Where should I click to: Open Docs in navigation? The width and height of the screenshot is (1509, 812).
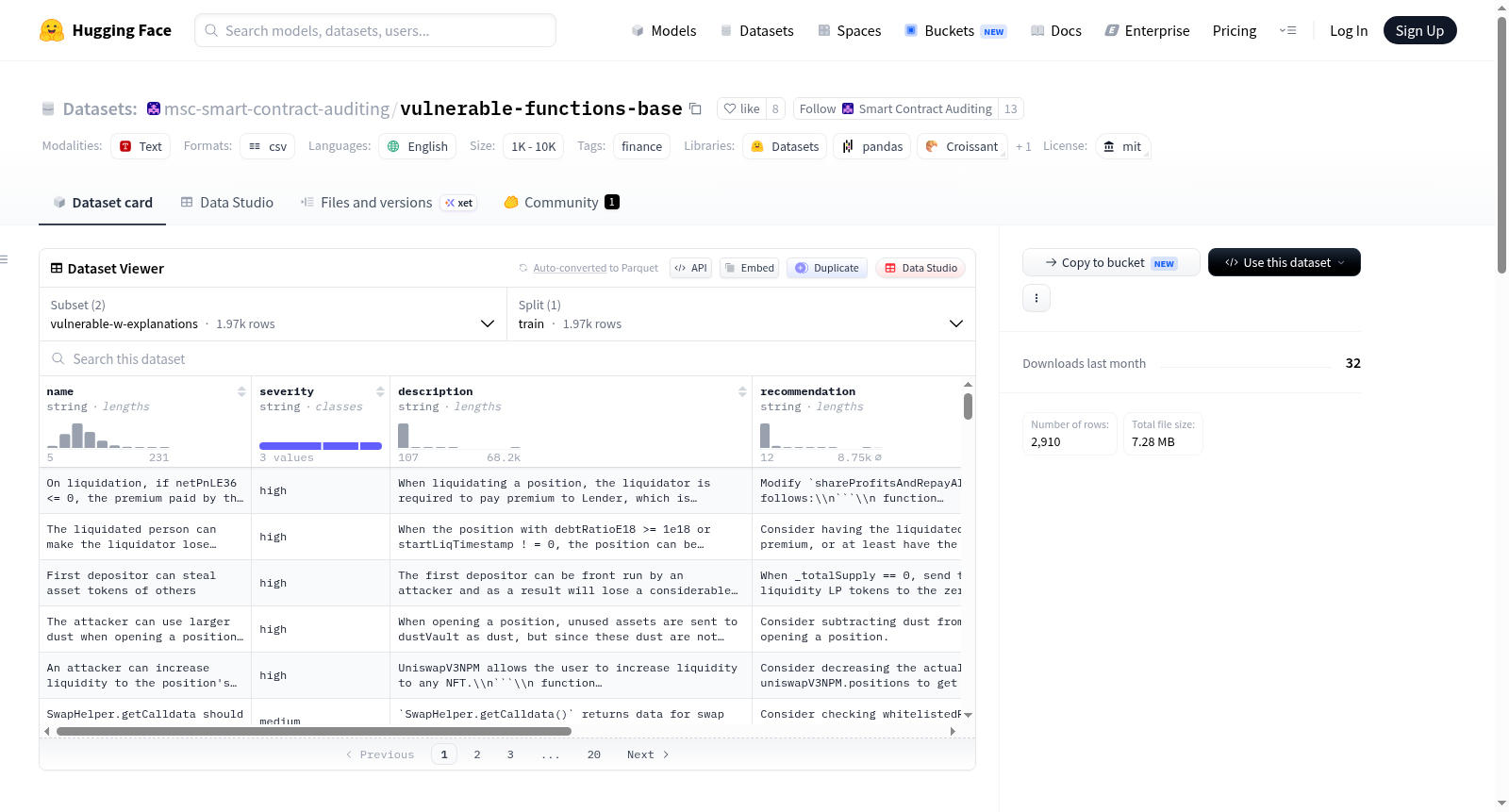(x=1056, y=30)
